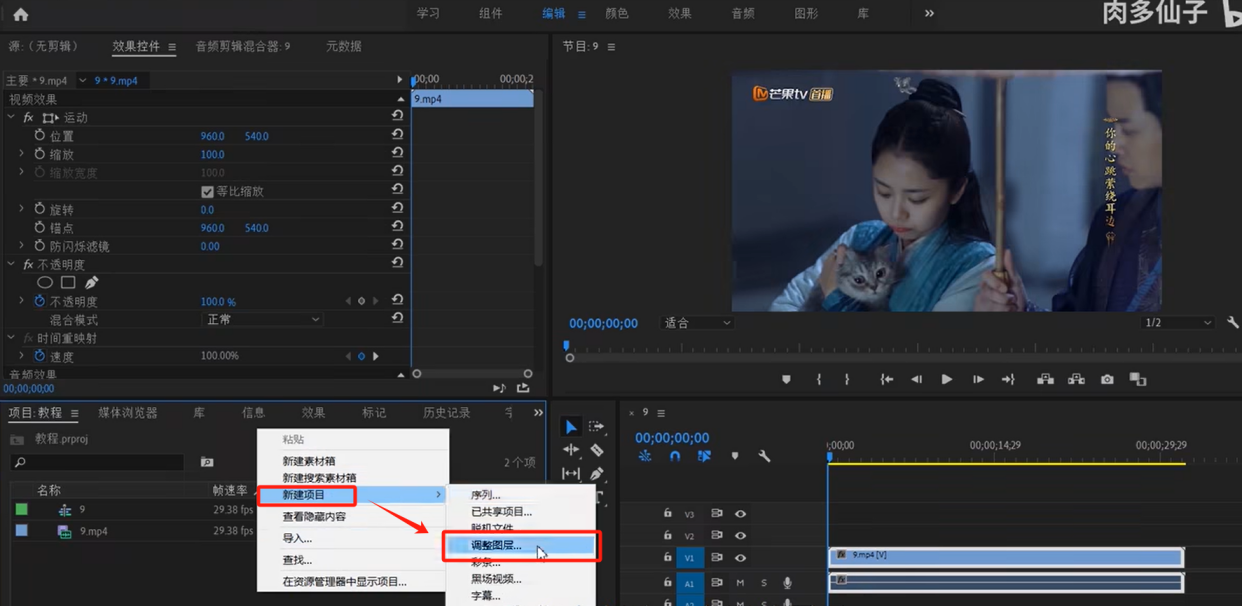Open the 1/2 playback resolution dropdown

coord(1177,323)
